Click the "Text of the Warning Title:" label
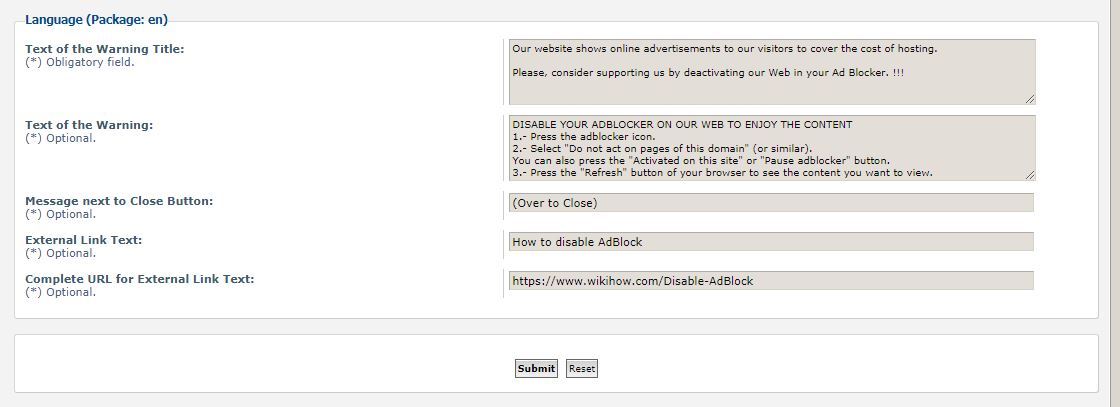The height and width of the screenshot is (407, 1120). point(105,49)
